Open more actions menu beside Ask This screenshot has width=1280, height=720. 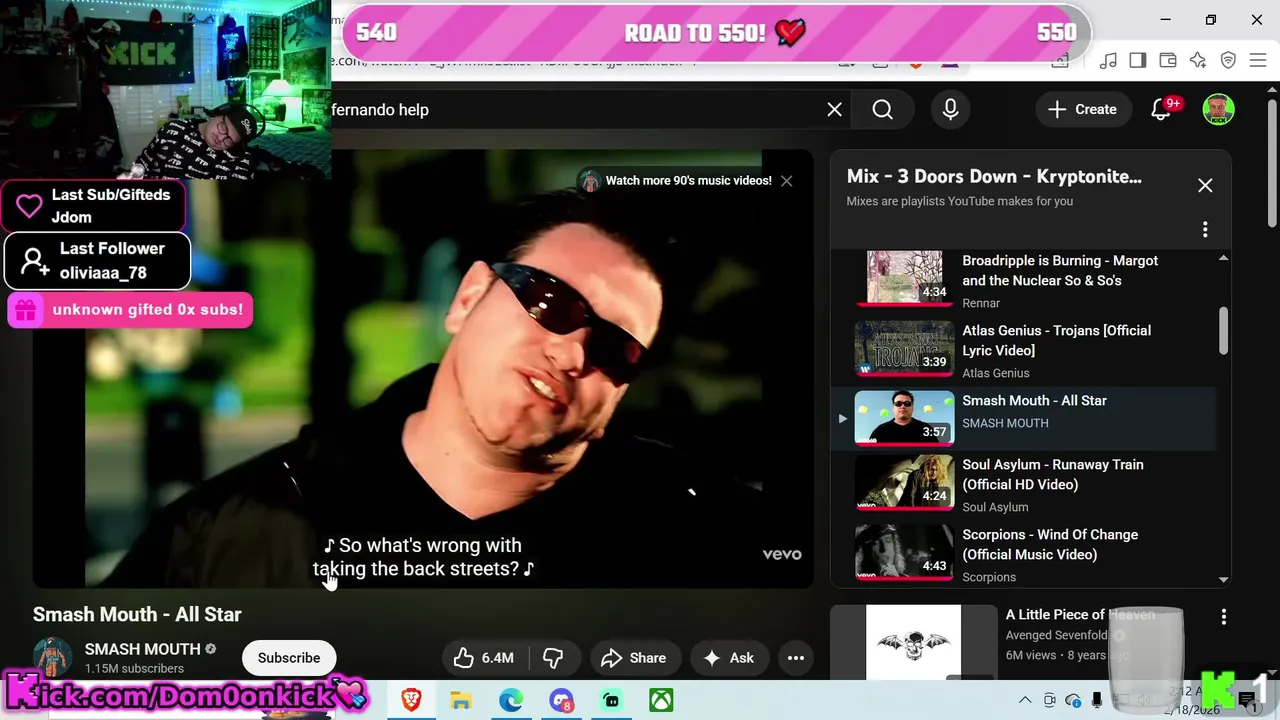(796, 658)
